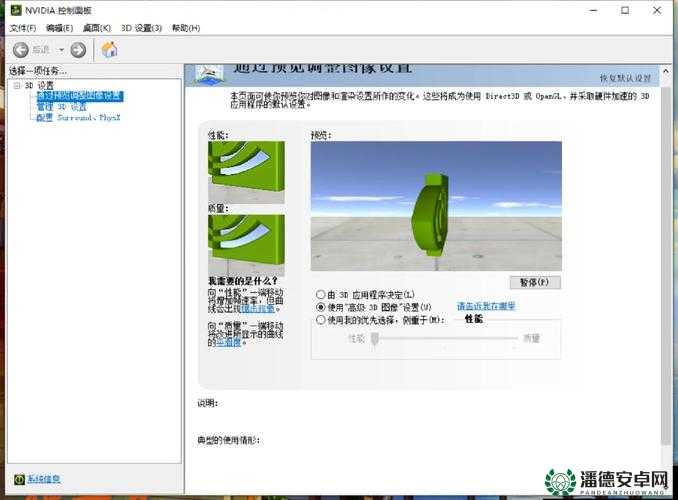The image size is (678, 500).
Task: Click the NVIDIA logo in title bar
Action: (x=16, y=10)
